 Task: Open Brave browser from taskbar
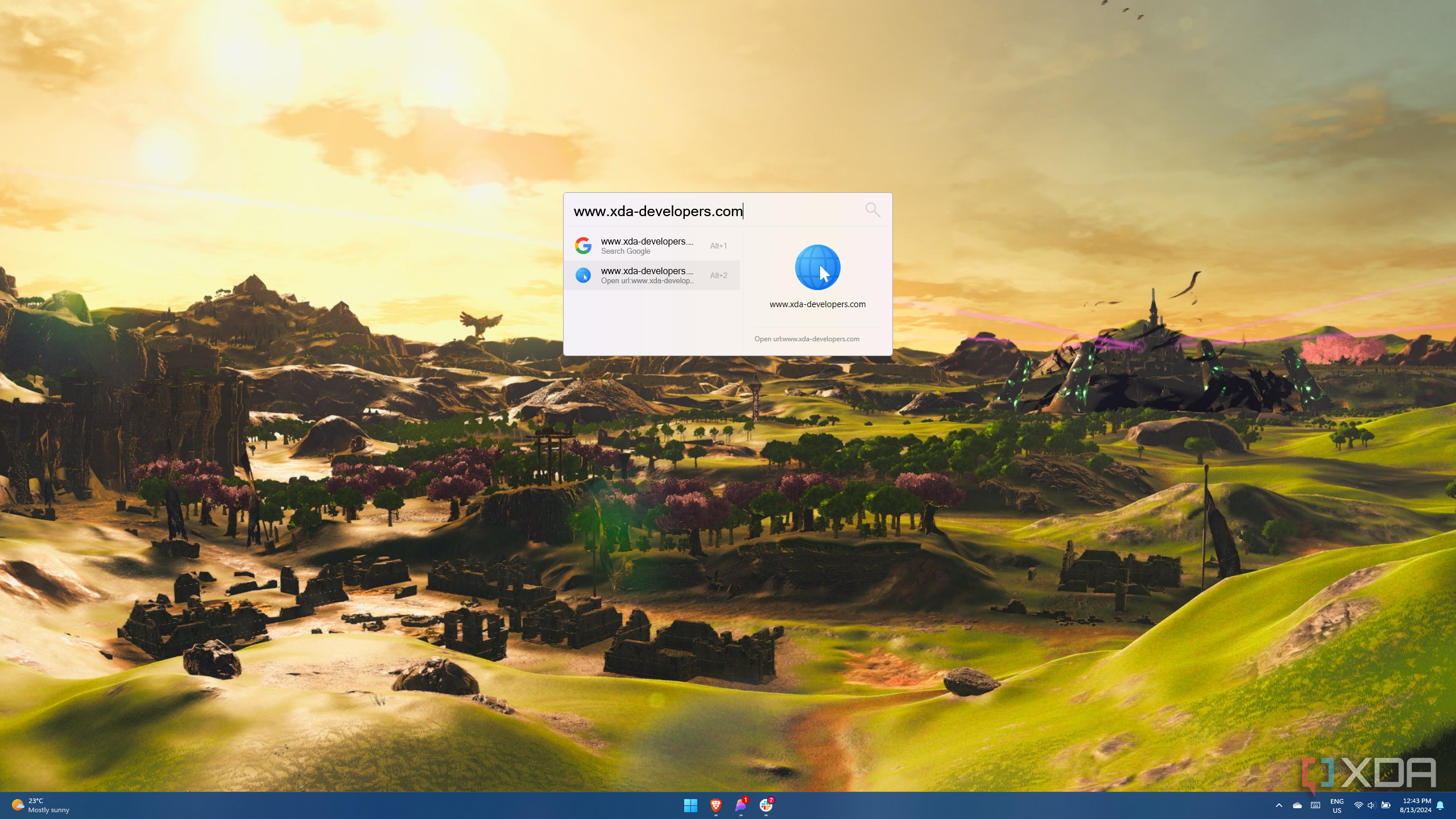point(715,805)
